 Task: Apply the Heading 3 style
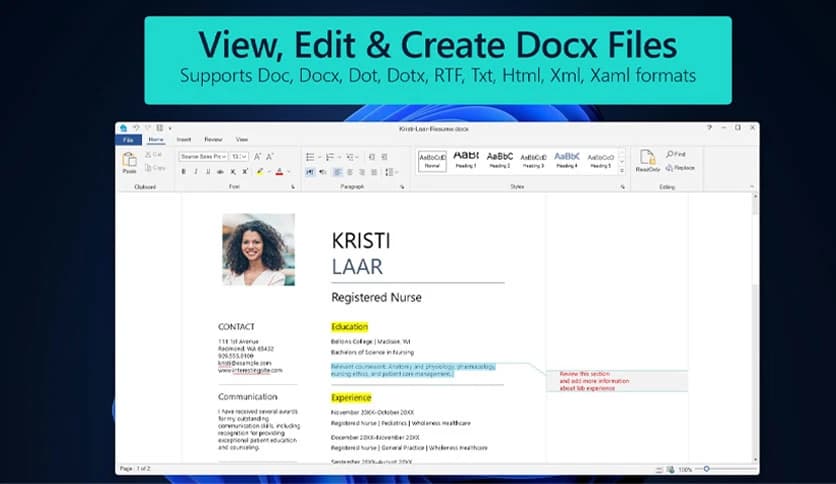[x=533, y=160]
